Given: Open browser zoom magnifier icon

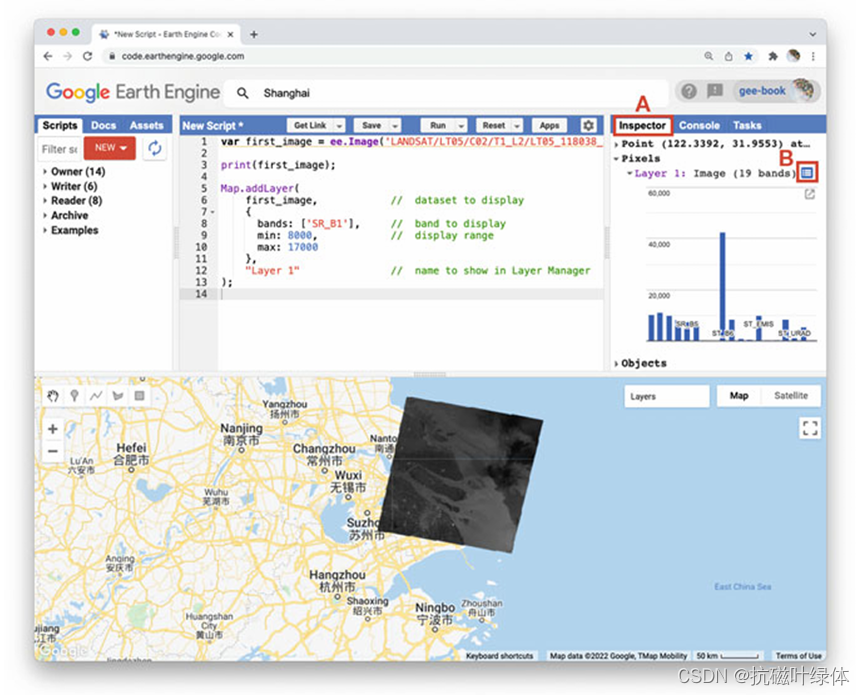Looking at the screenshot, I should (x=709, y=56).
